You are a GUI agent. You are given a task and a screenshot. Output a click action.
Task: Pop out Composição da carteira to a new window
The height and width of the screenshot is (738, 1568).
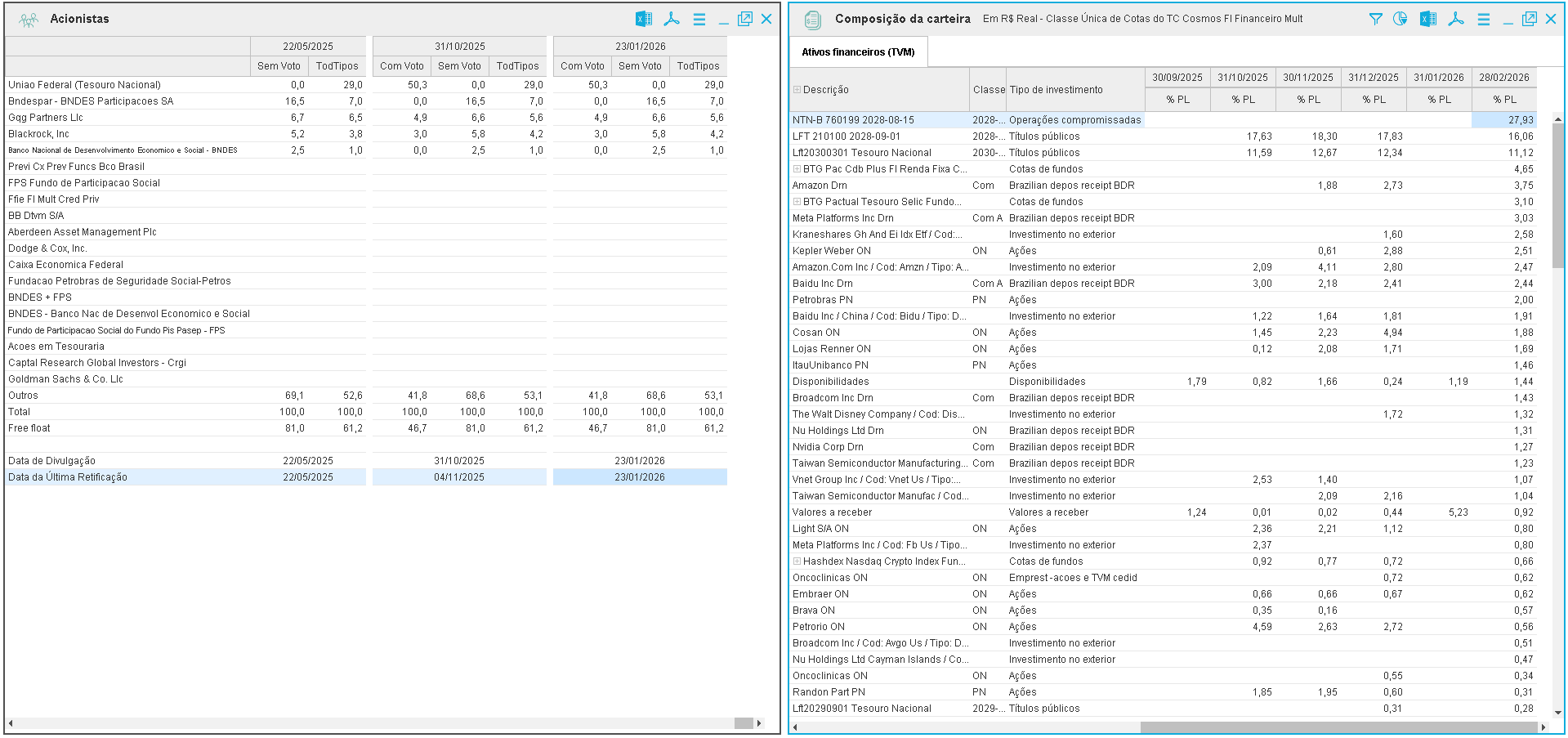tap(1530, 19)
